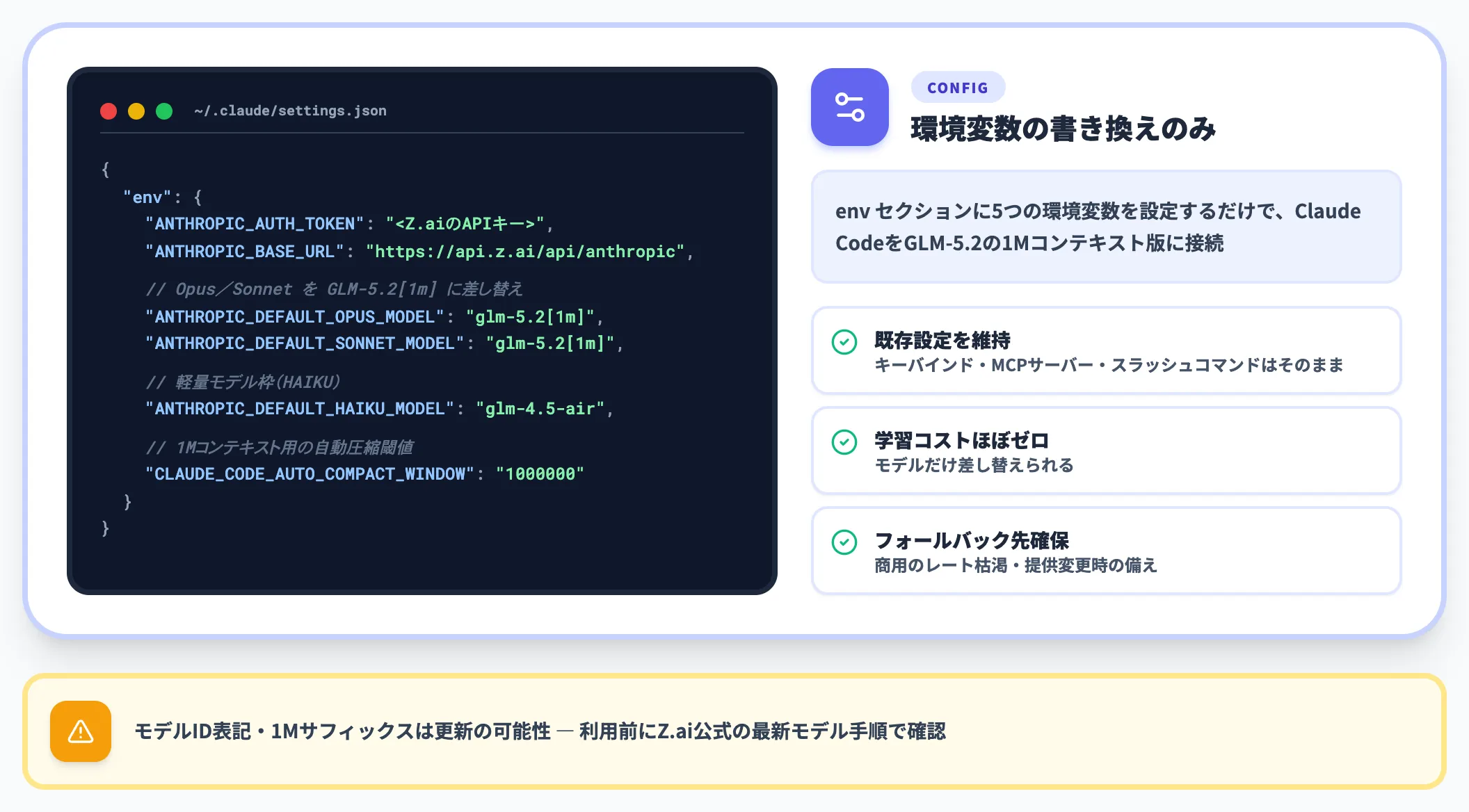Click the heading 環境変数の書き換えのみ

pyautogui.click(x=1063, y=129)
